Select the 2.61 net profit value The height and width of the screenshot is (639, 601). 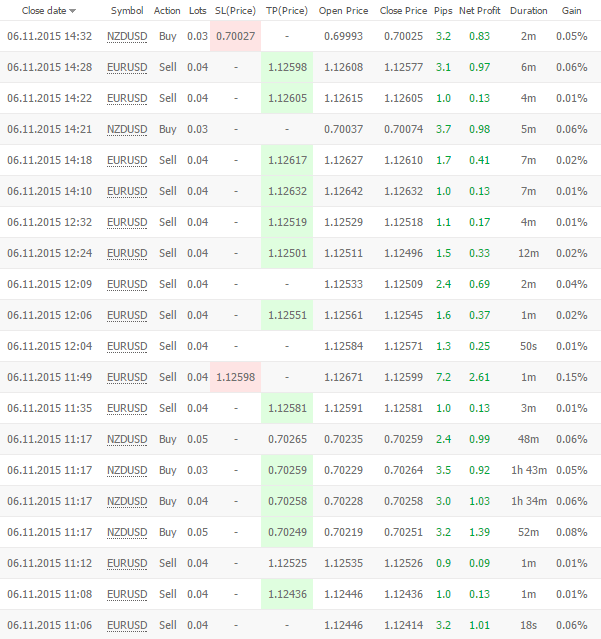click(479, 377)
